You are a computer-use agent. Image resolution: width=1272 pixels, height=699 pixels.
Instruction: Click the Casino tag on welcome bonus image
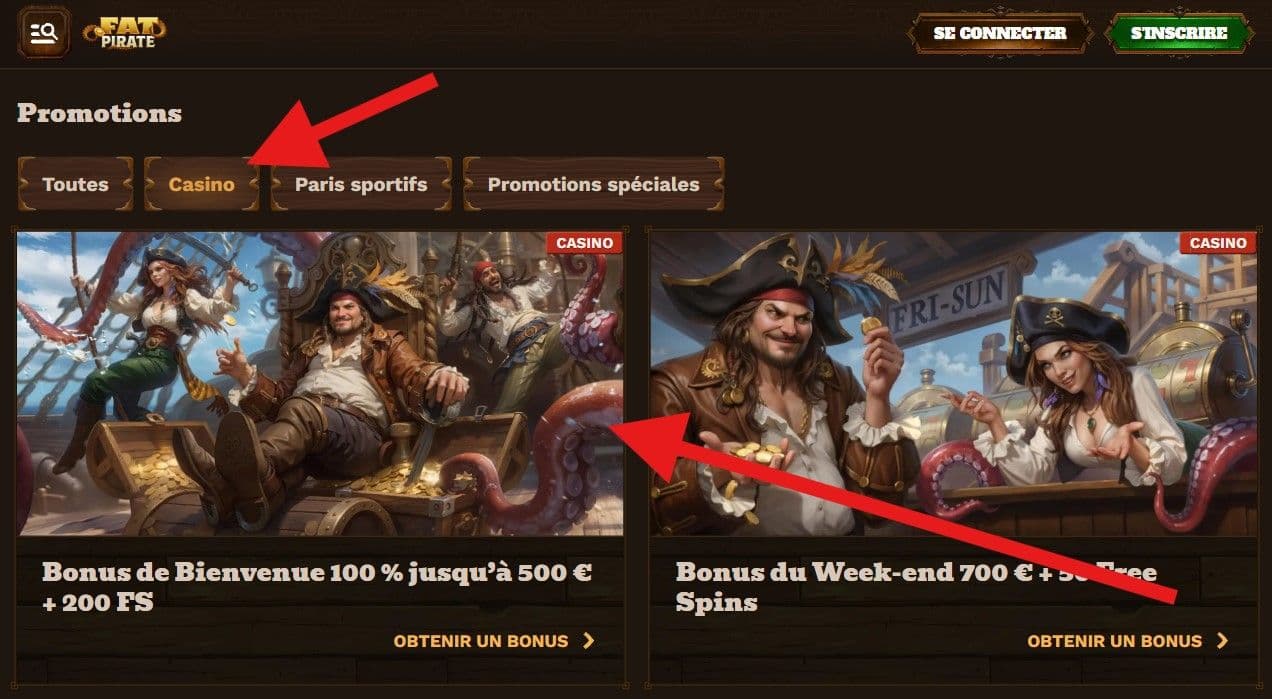pos(584,243)
